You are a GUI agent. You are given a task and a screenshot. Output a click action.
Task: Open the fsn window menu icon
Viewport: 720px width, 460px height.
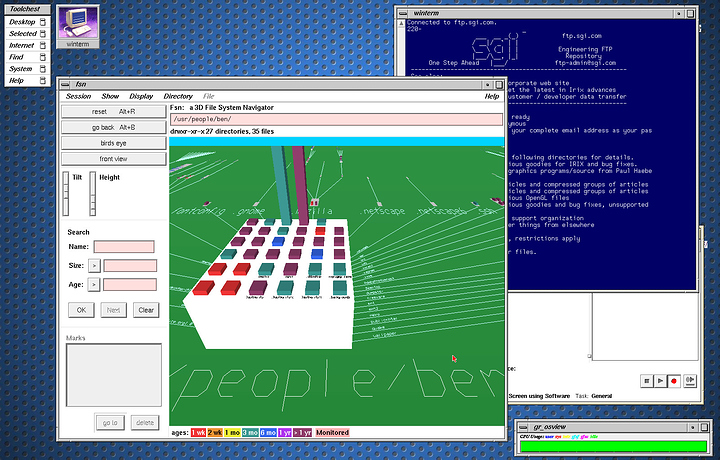[64, 85]
